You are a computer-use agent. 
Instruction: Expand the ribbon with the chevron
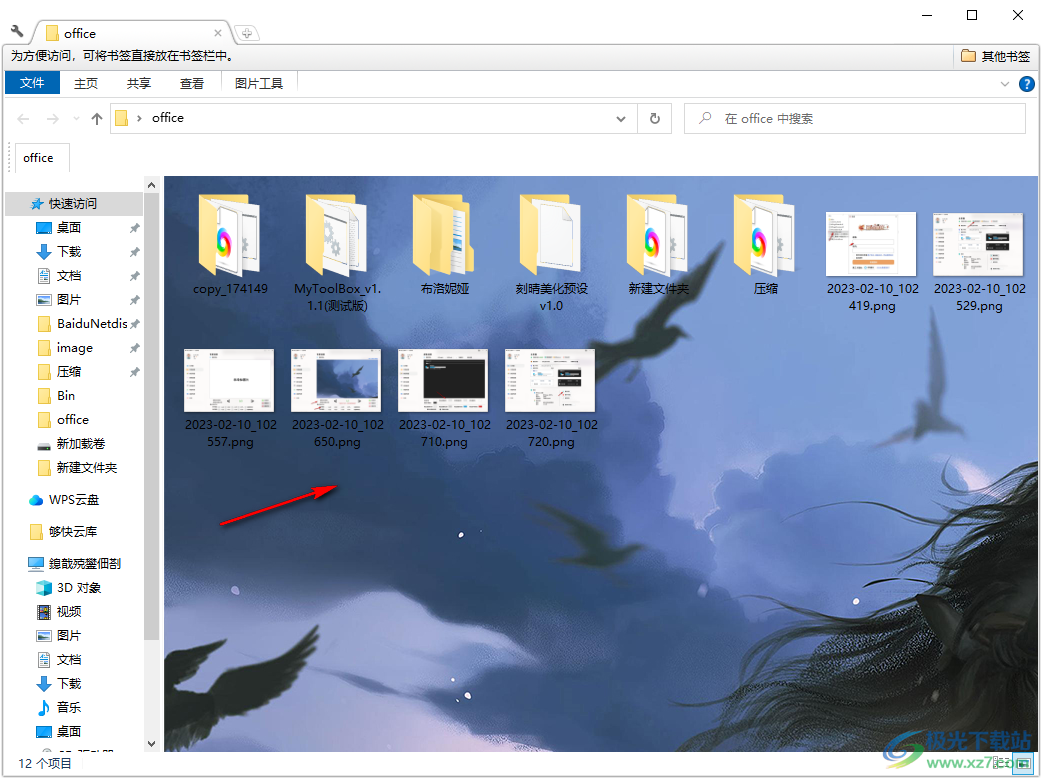pos(1005,84)
